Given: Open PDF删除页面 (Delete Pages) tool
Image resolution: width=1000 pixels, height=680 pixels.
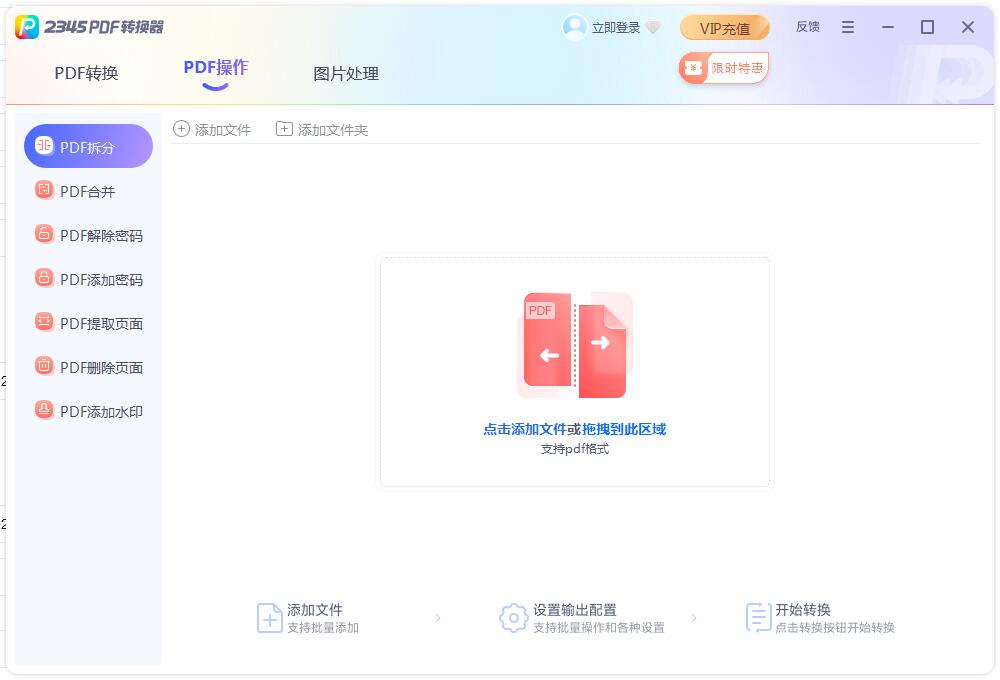Looking at the screenshot, I should coord(44,366).
